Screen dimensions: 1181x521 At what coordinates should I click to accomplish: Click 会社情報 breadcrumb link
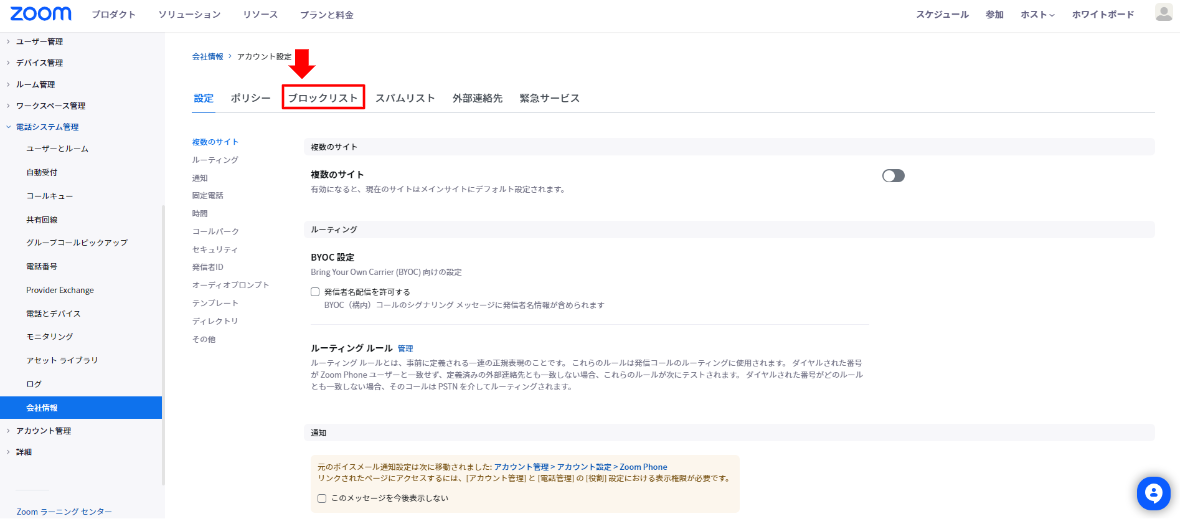[208, 56]
